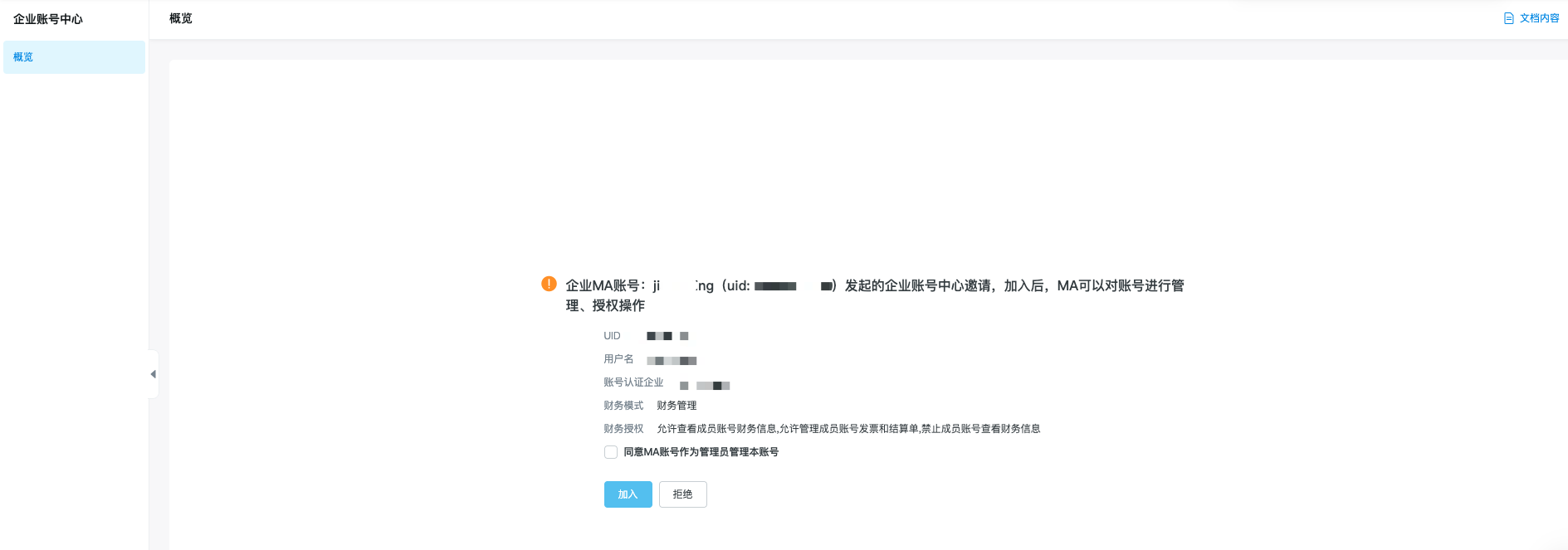This screenshot has width=1568, height=550.
Task: Click the 财务管理 mode value
Action: click(x=677, y=406)
